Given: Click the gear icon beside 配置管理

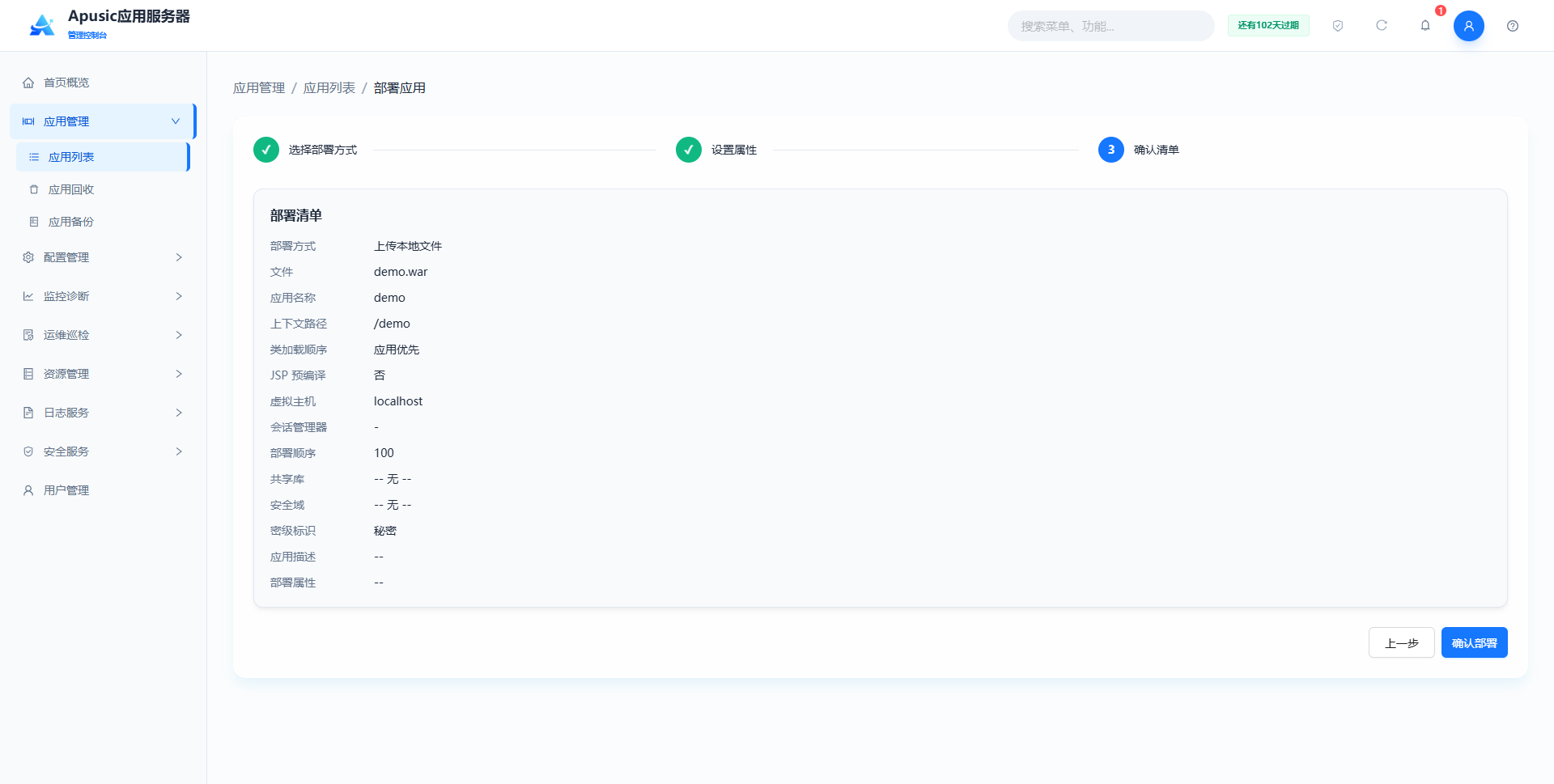Looking at the screenshot, I should (28, 257).
